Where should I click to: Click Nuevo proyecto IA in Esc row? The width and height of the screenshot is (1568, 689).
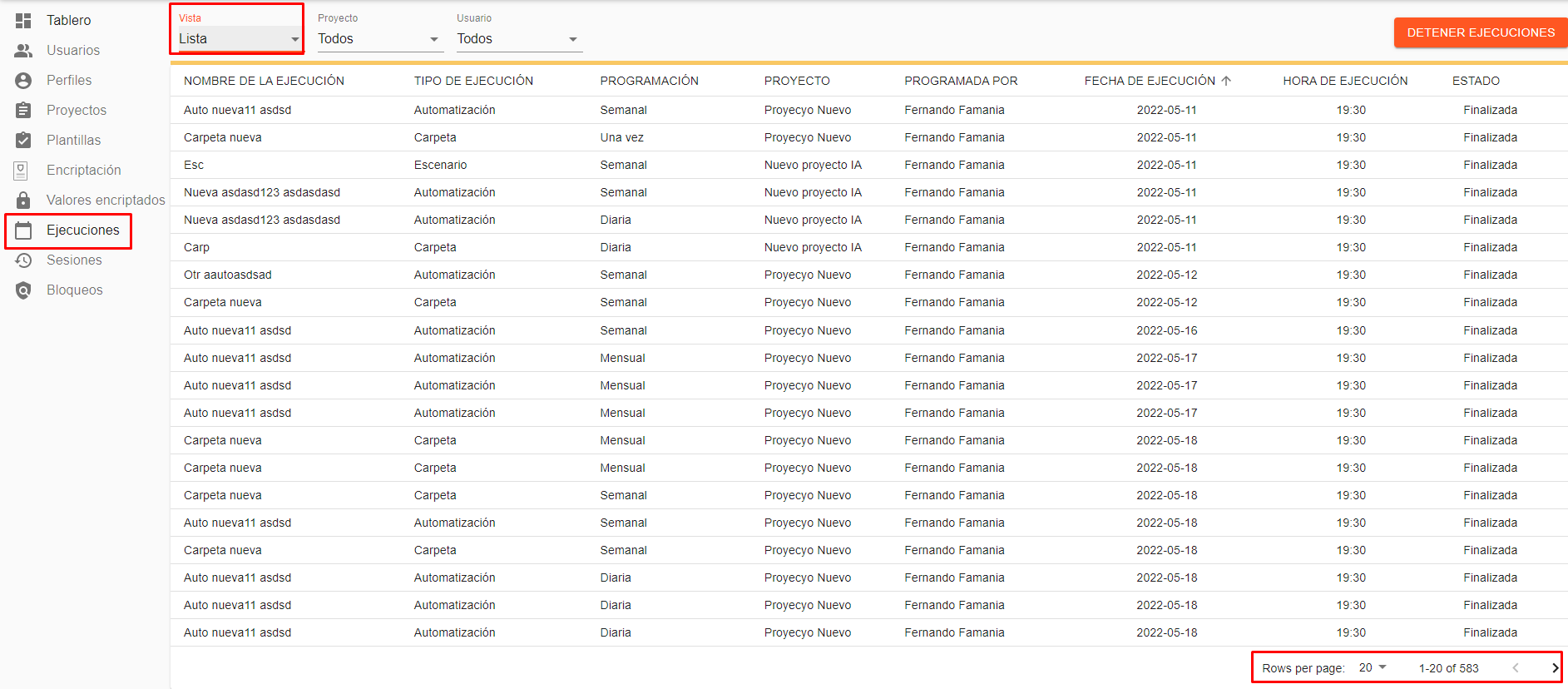point(813,165)
